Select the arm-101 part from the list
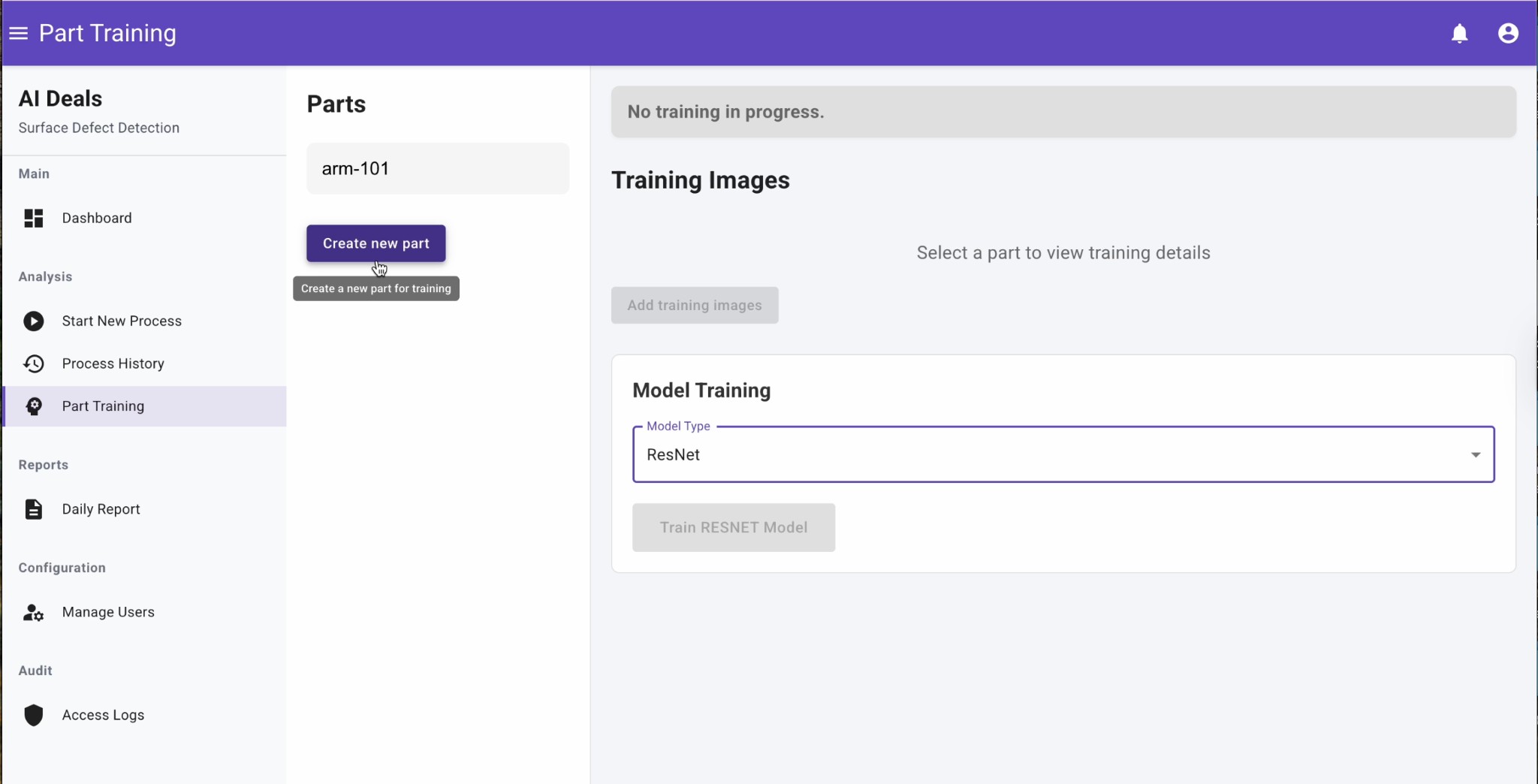The image size is (1538, 784). coord(437,169)
